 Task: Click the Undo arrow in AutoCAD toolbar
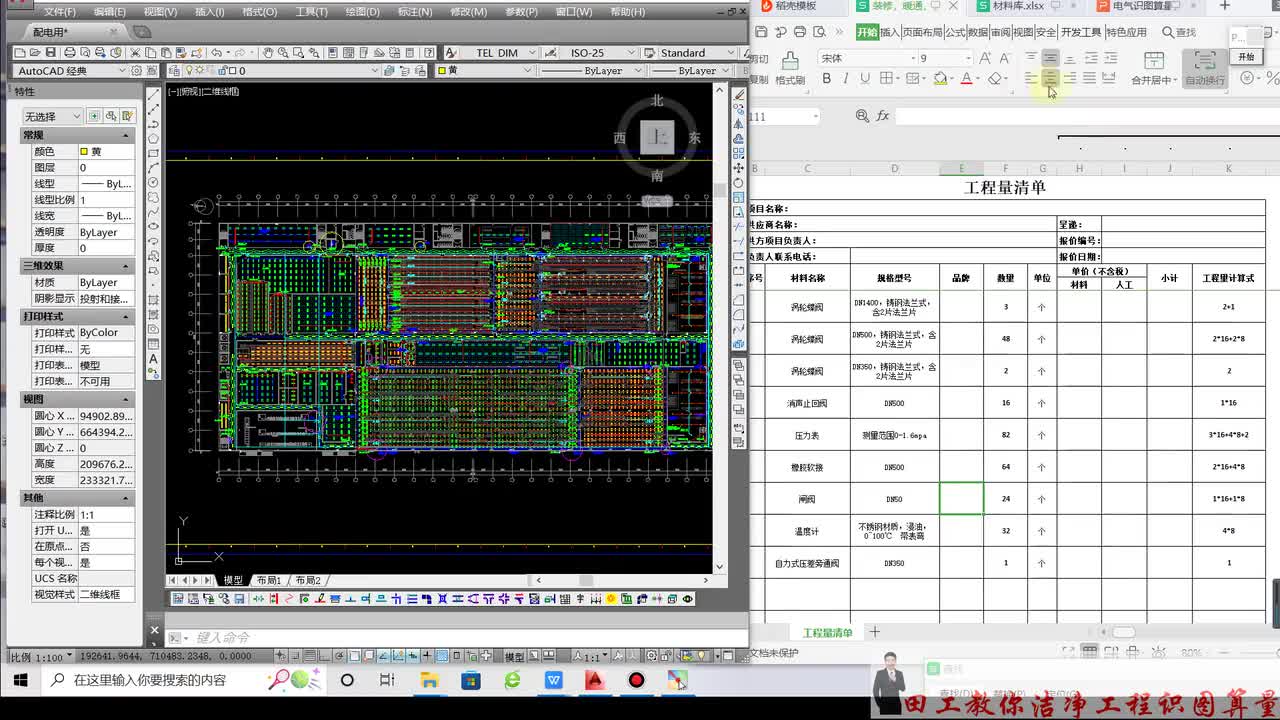coord(216,53)
